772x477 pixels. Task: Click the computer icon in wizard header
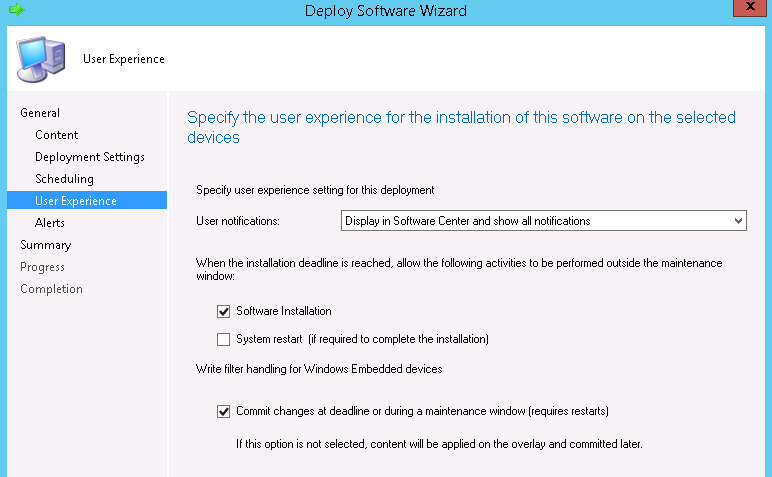click(x=40, y=59)
